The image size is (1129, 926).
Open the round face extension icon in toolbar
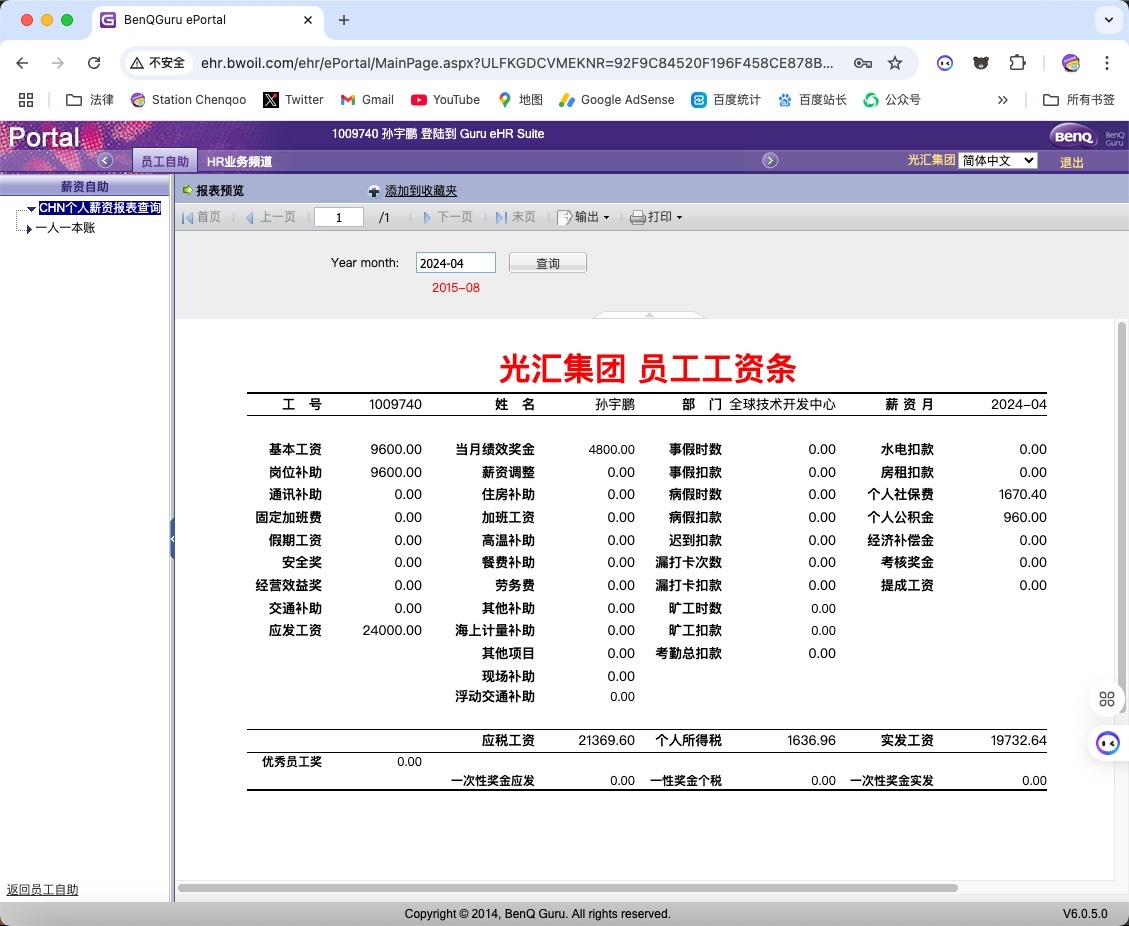pos(945,63)
